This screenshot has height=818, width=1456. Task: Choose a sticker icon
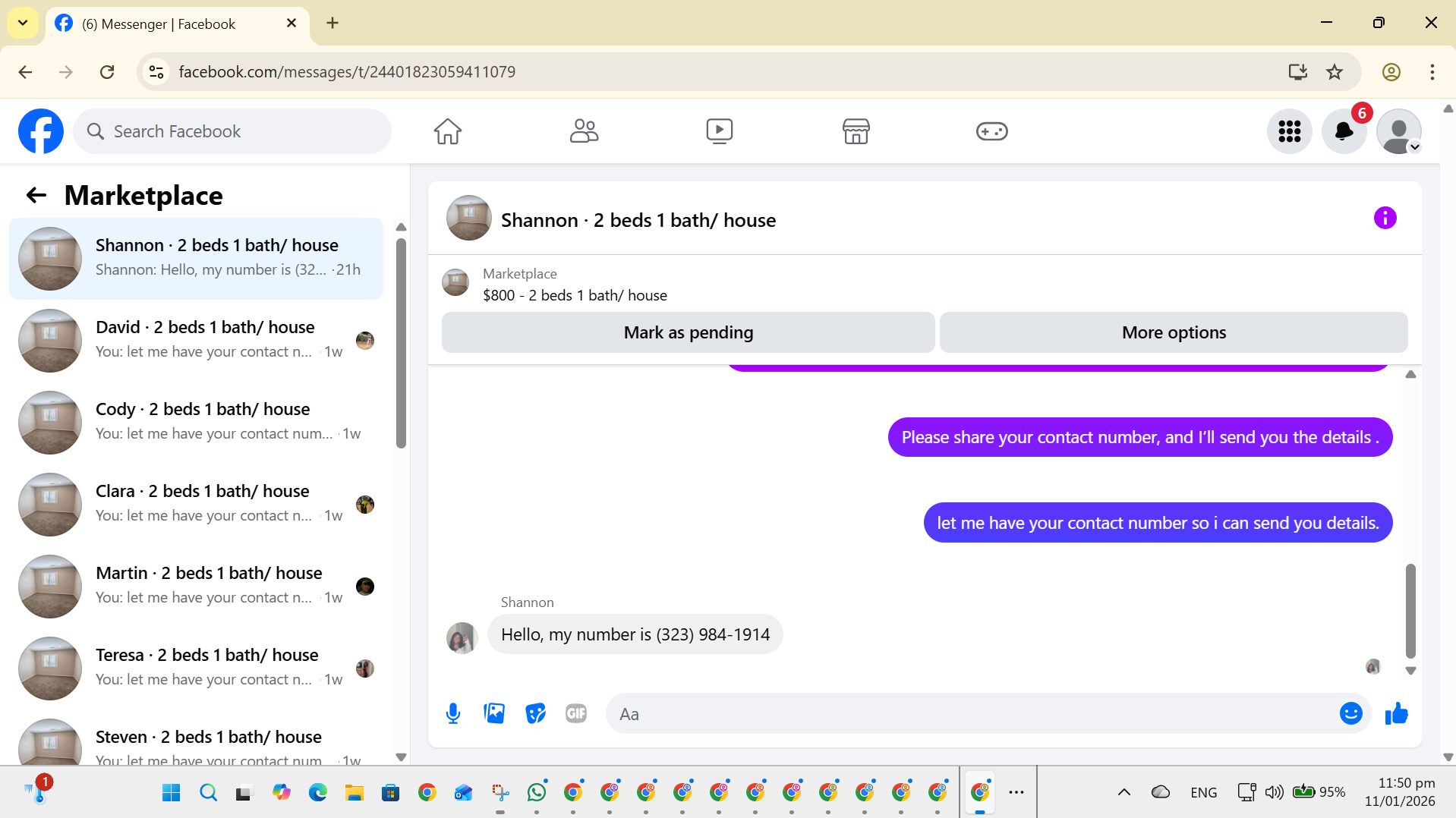(535, 713)
